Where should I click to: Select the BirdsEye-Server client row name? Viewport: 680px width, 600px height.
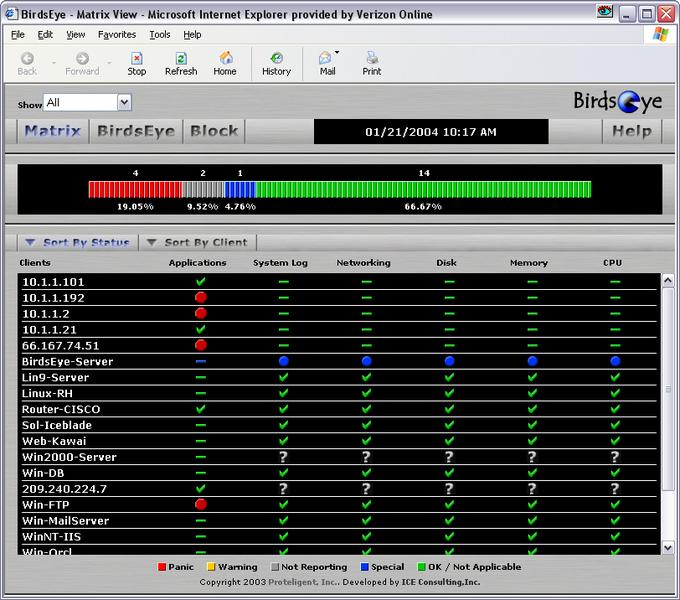[x=67, y=362]
